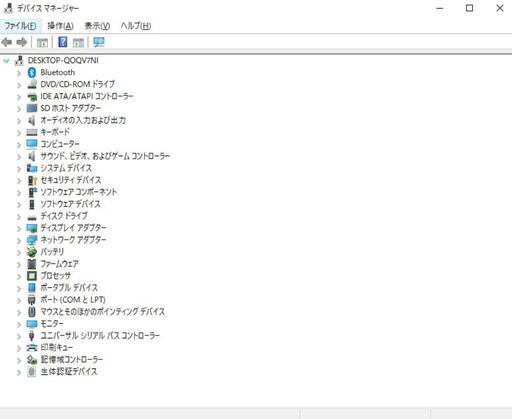Expand the ディスプレイ アダプター category
This screenshot has width=512, height=419.
(x=19, y=228)
